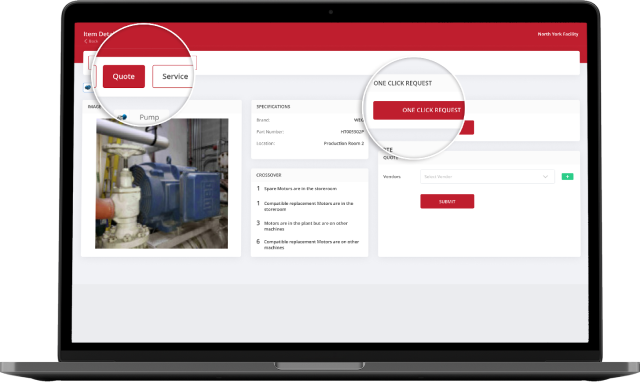Click the Select Vendor chevron arrow
This screenshot has height=382, width=640.
[x=545, y=177]
